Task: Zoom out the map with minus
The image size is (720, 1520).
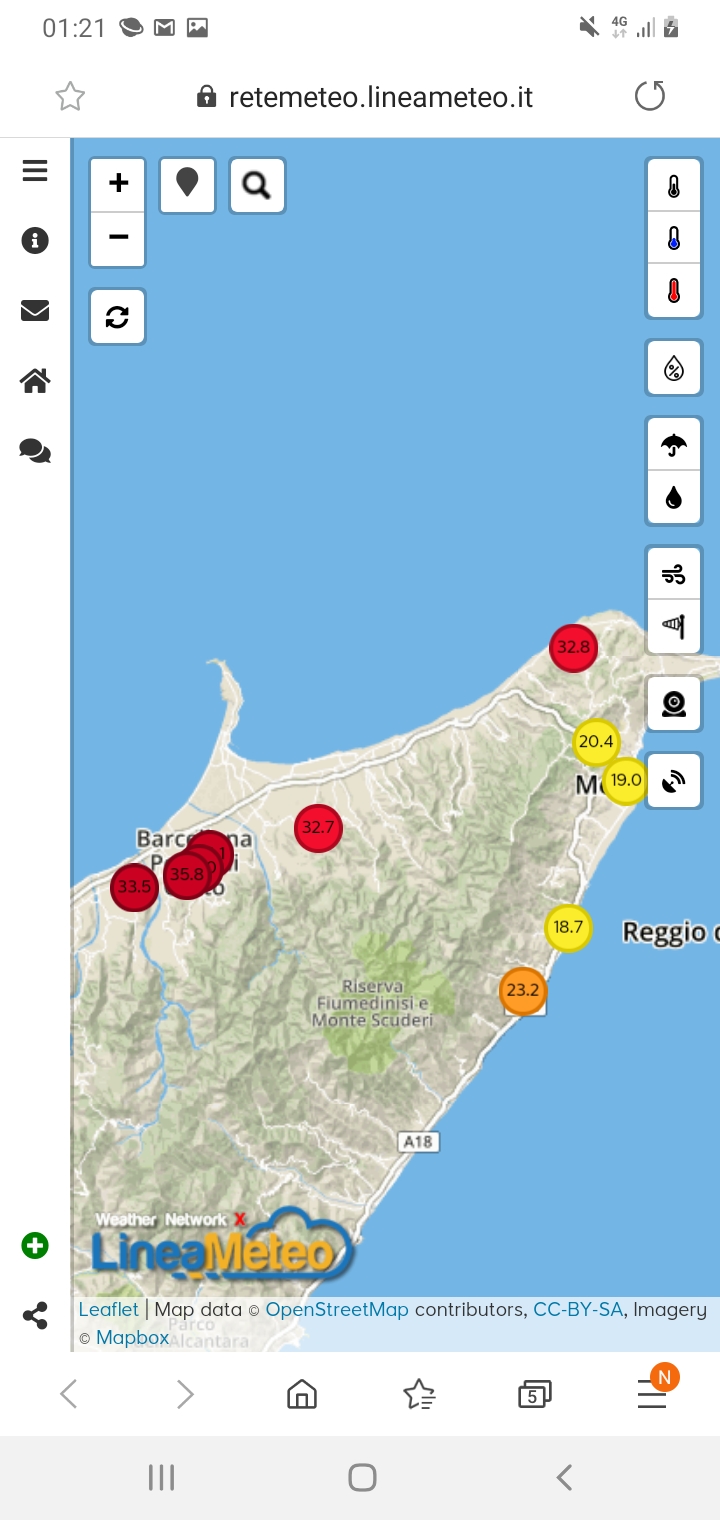Action: pos(118,238)
